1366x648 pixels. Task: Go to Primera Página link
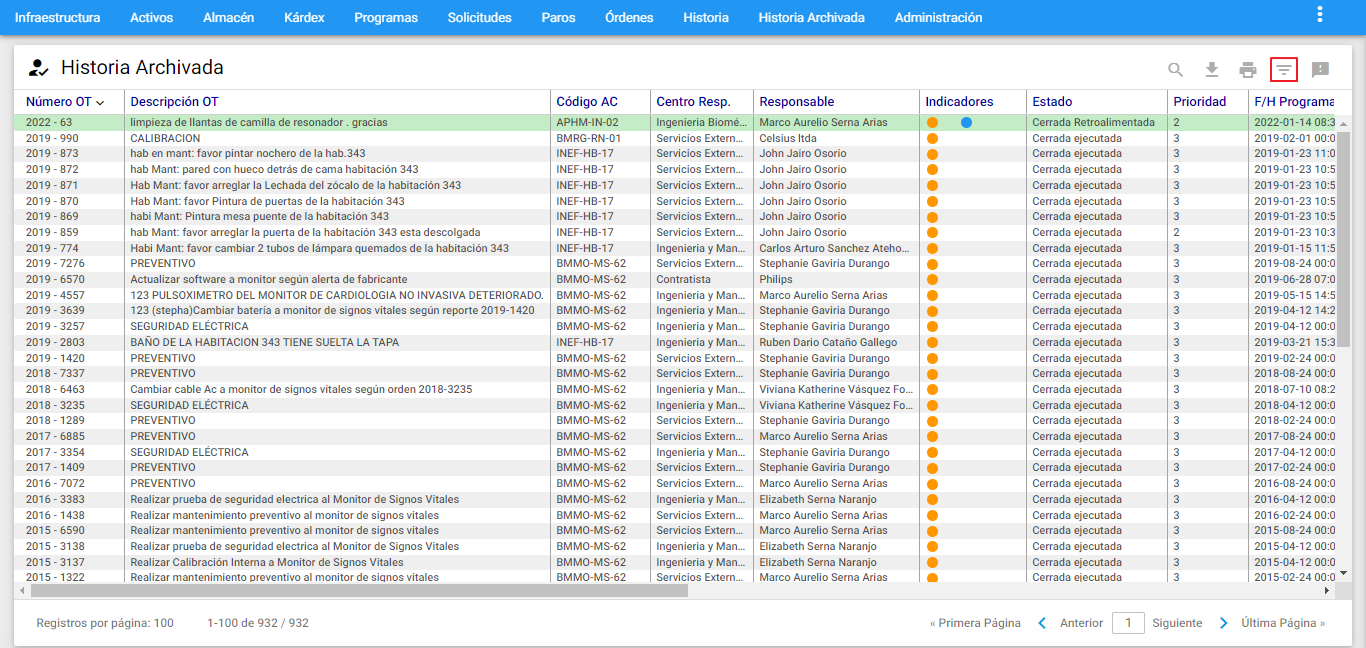975,623
